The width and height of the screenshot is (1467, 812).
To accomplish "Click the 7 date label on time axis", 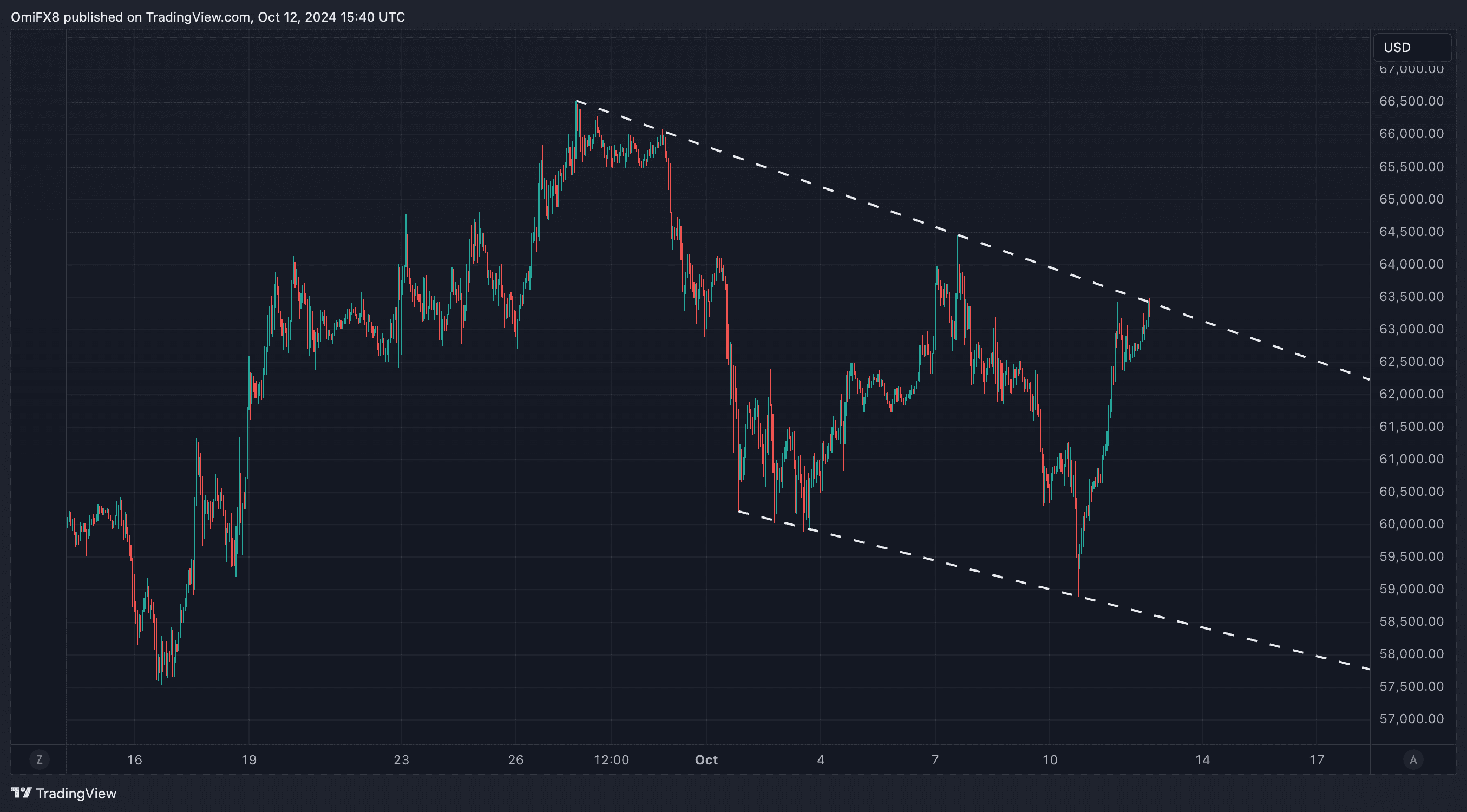I will tap(935, 759).
